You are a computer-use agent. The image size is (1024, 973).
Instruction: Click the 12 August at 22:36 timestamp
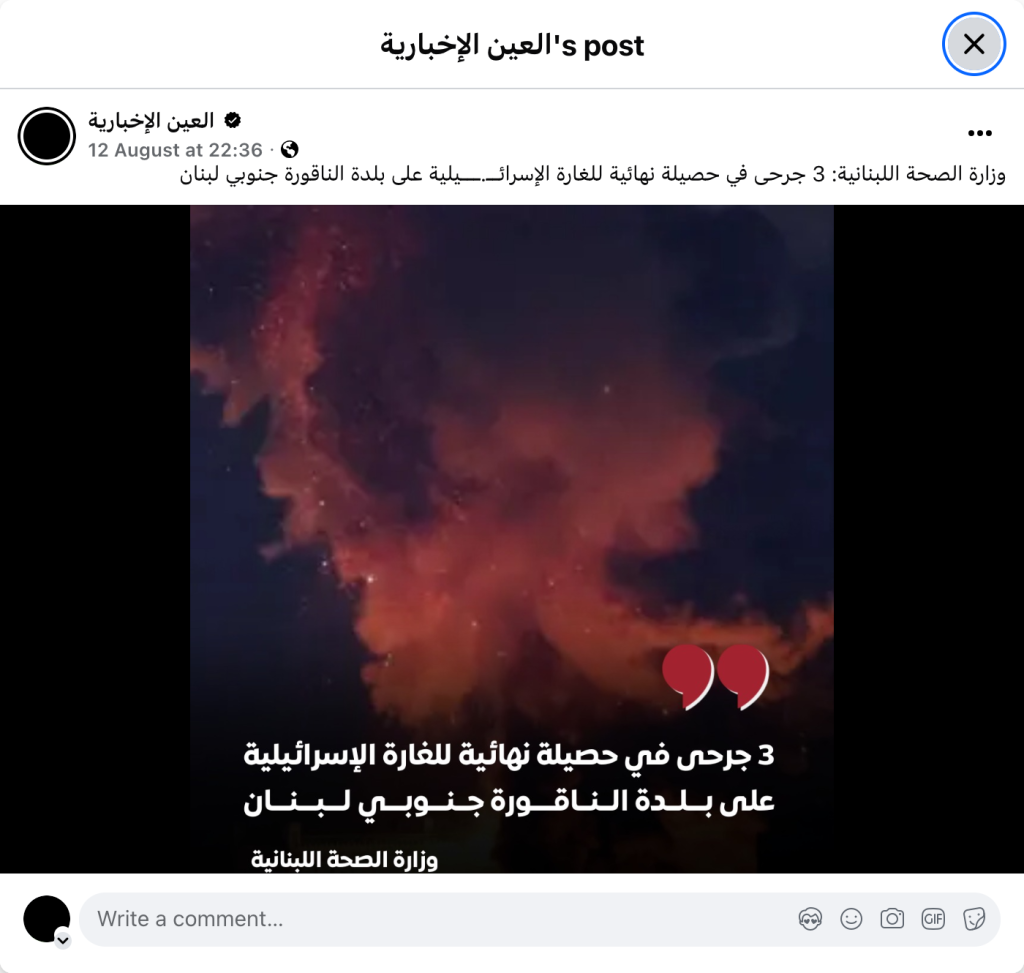click(x=175, y=150)
